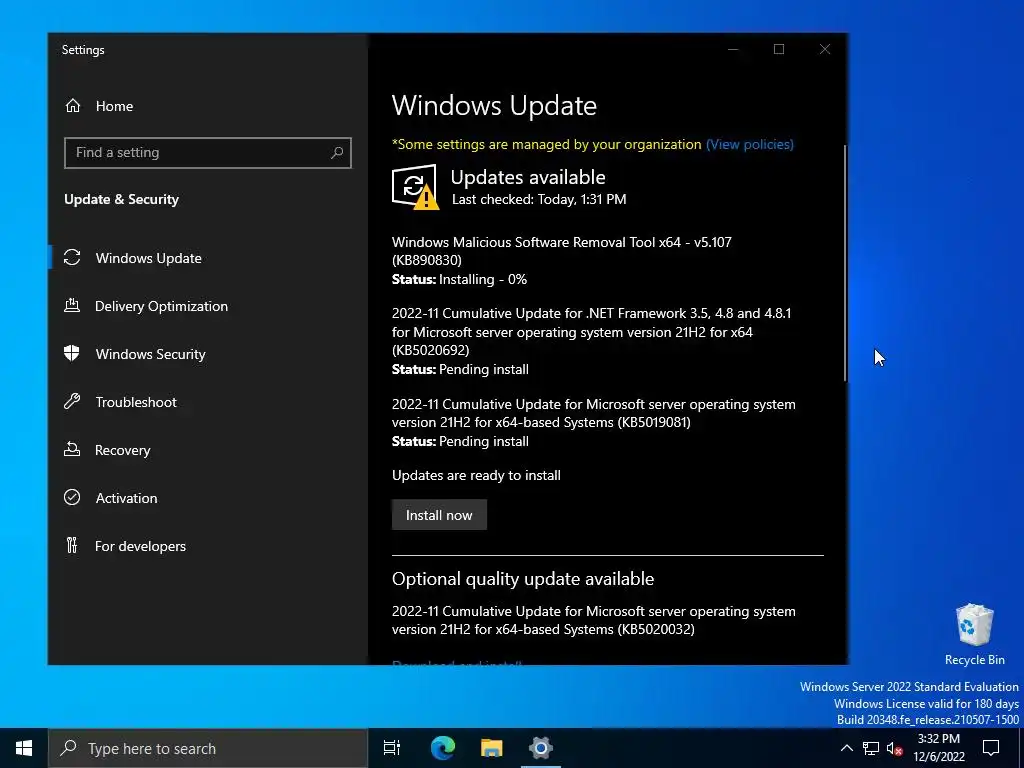Minimize the Settings window

point(733,50)
